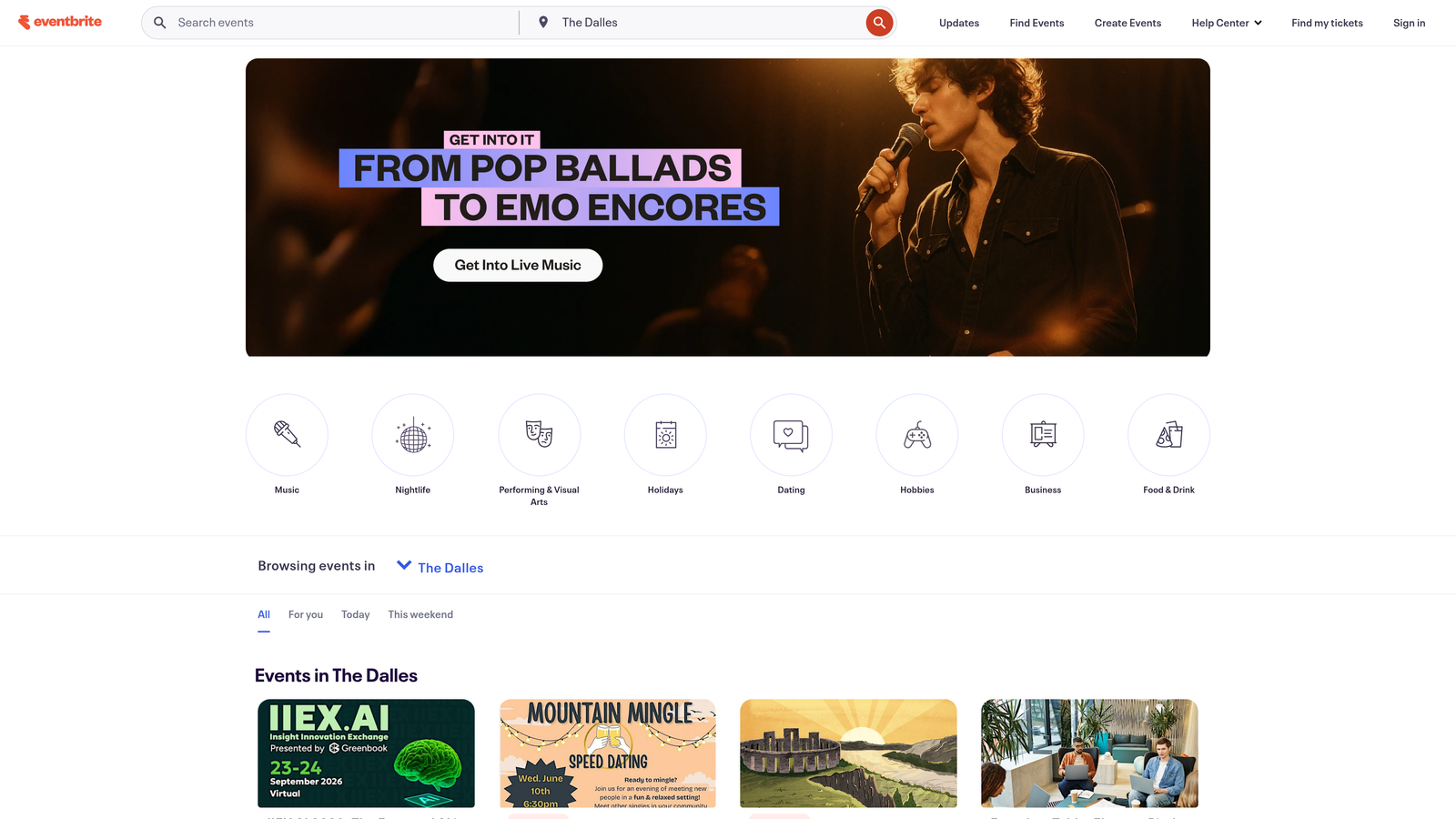Select the This weekend tab

420,614
